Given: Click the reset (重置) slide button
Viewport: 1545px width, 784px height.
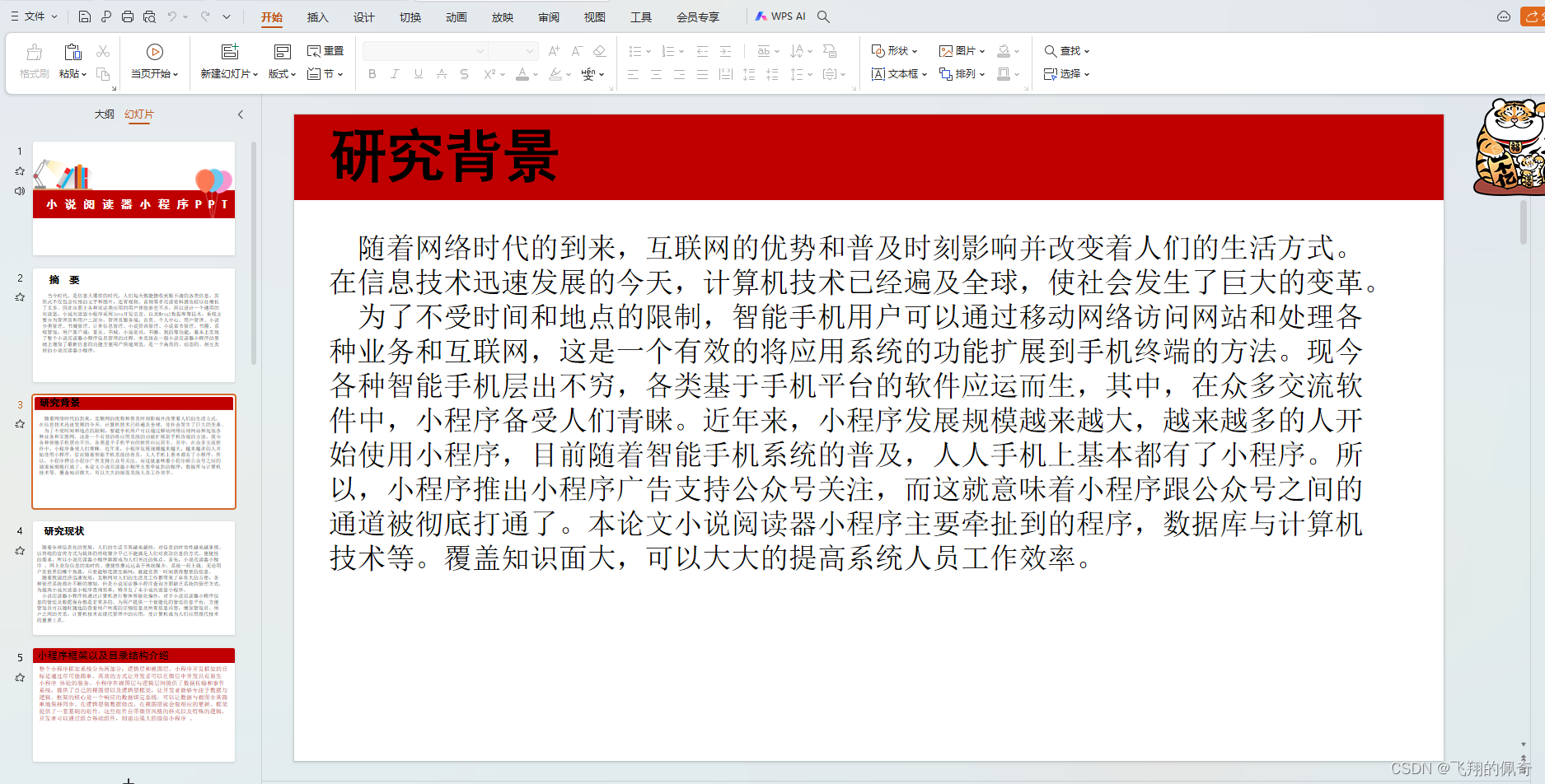Looking at the screenshot, I should [325, 51].
